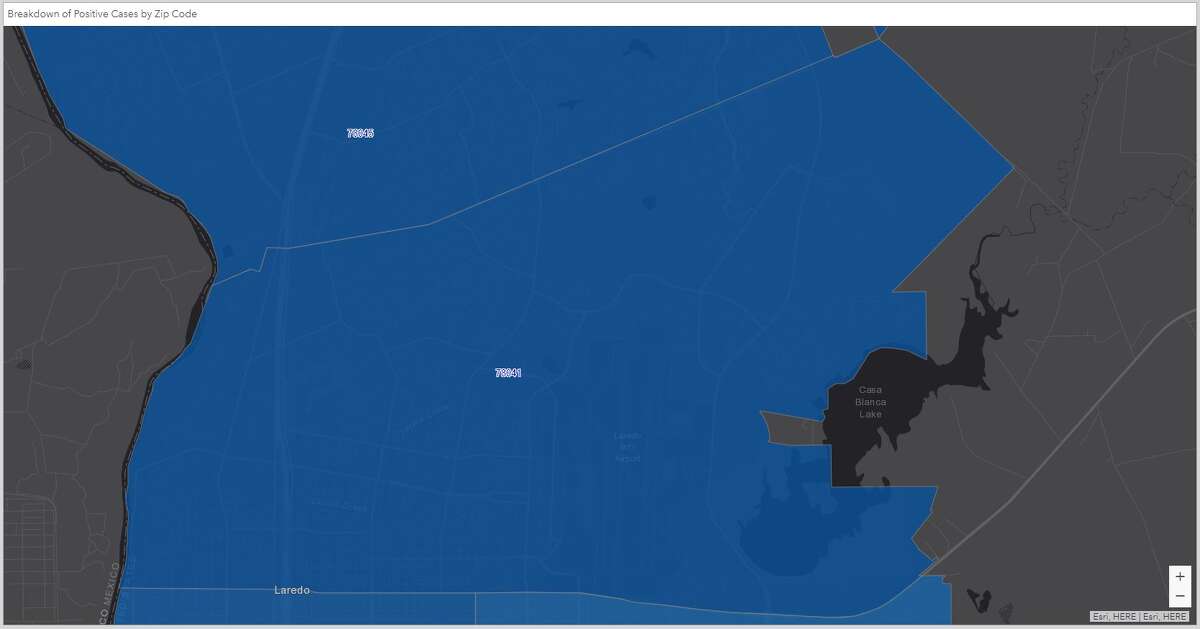Select the 78041 zip code label
This screenshot has width=1200, height=629.
tap(508, 372)
